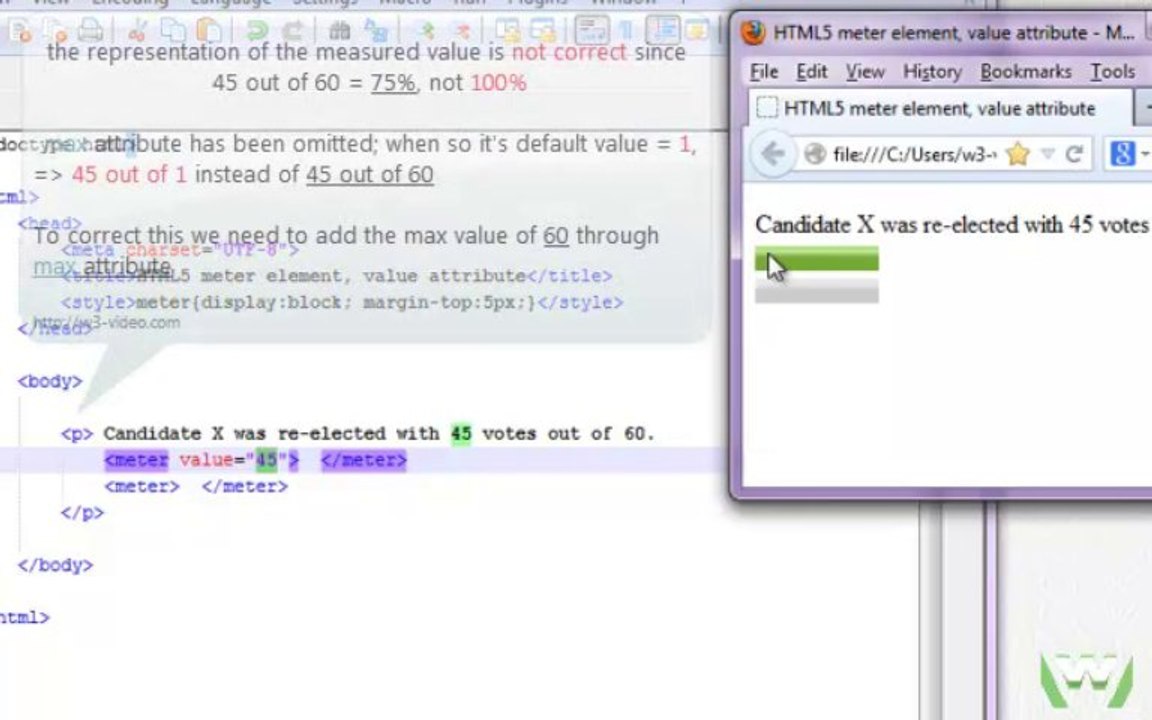
Task: Click the Firefox Back arrow button
Action: click(x=773, y=154)
